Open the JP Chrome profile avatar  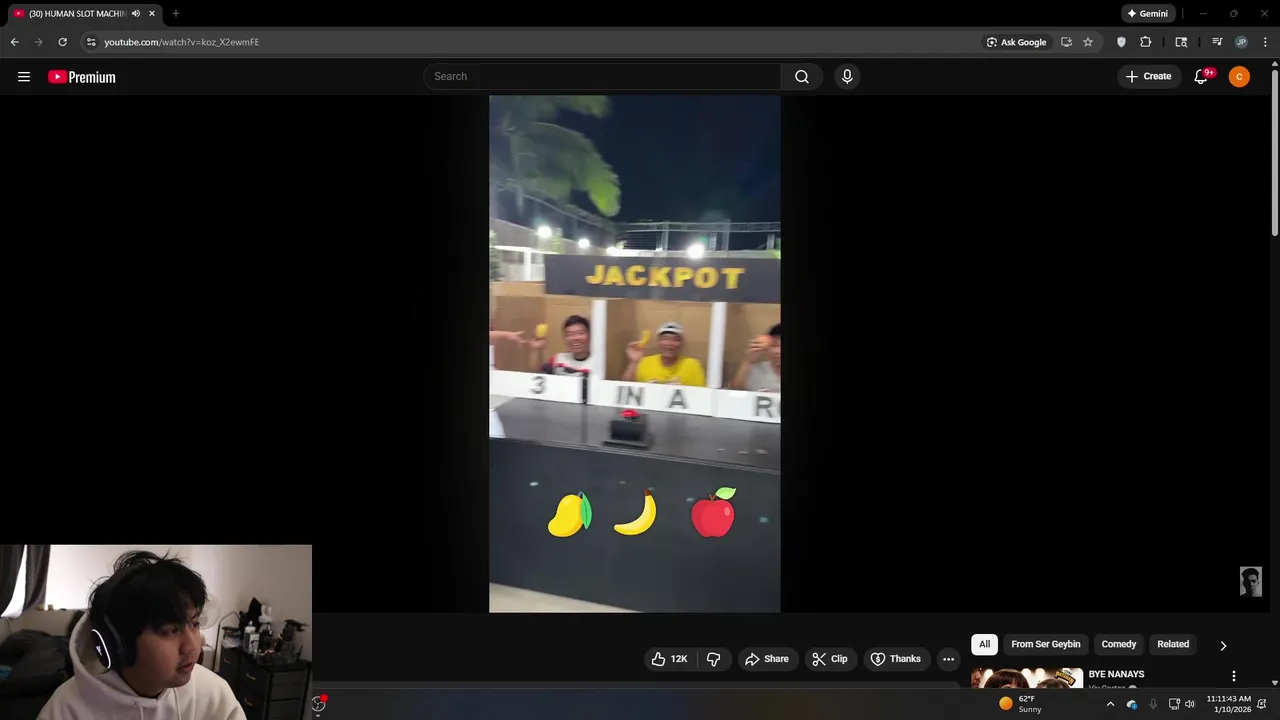pyautogui.click(x=1241, y=42)
